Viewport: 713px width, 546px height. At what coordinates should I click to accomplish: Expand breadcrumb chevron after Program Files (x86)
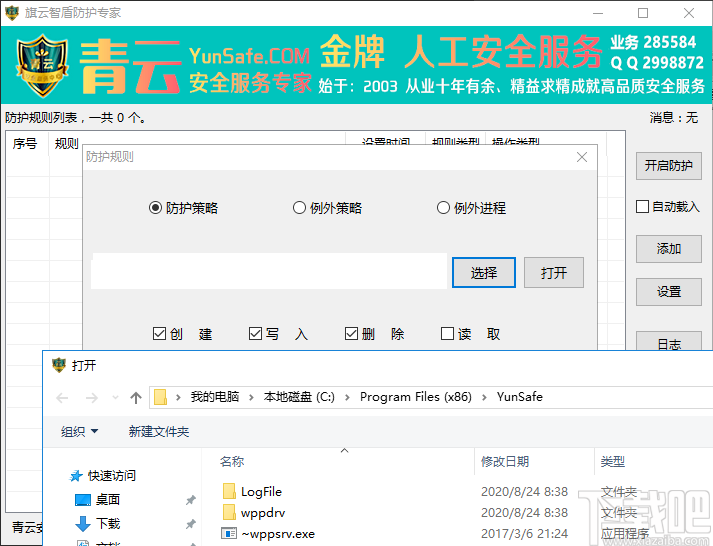[x=484, y=397]
